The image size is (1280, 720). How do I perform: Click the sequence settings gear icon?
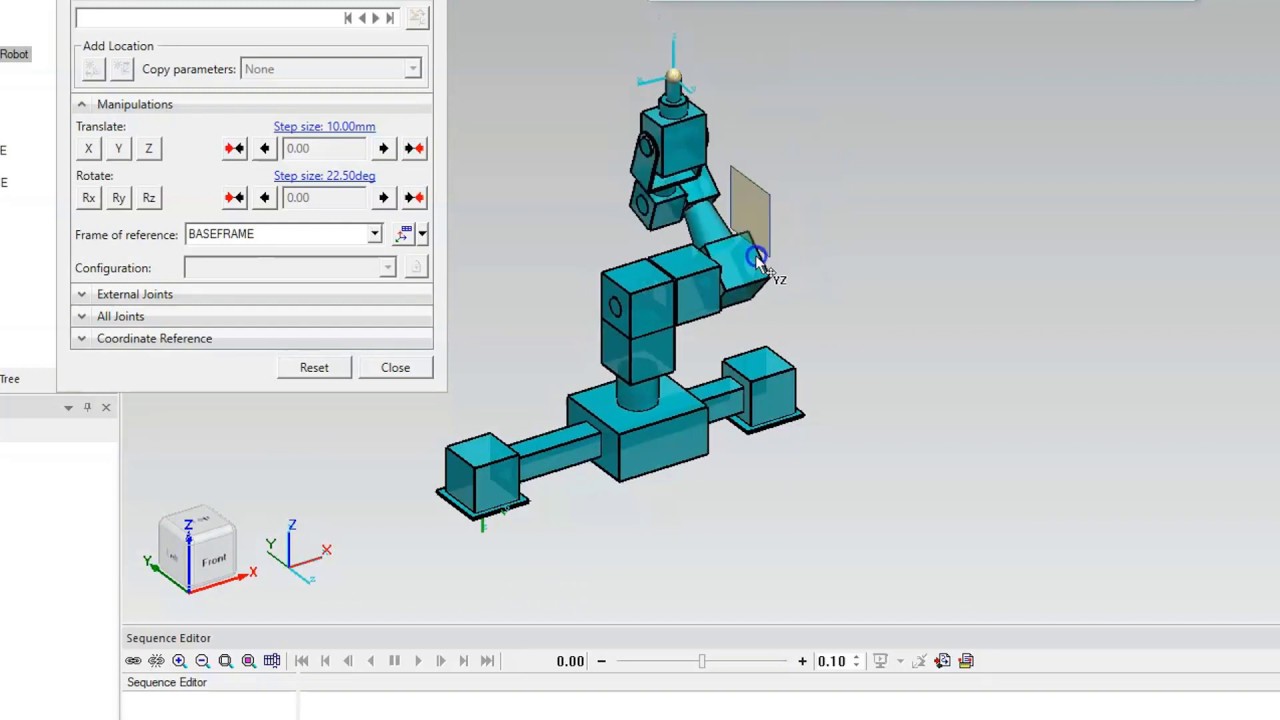click(x=942, y=661)
